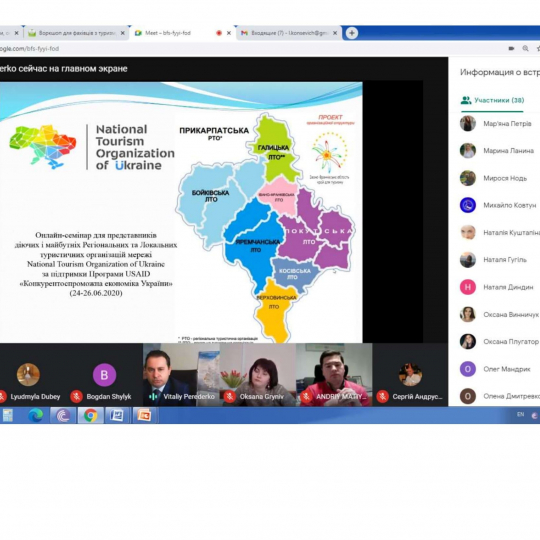This screenshot has height=540, width=540.
Task: Close the Gmail Входящие tab
Action: click(335, 33)
